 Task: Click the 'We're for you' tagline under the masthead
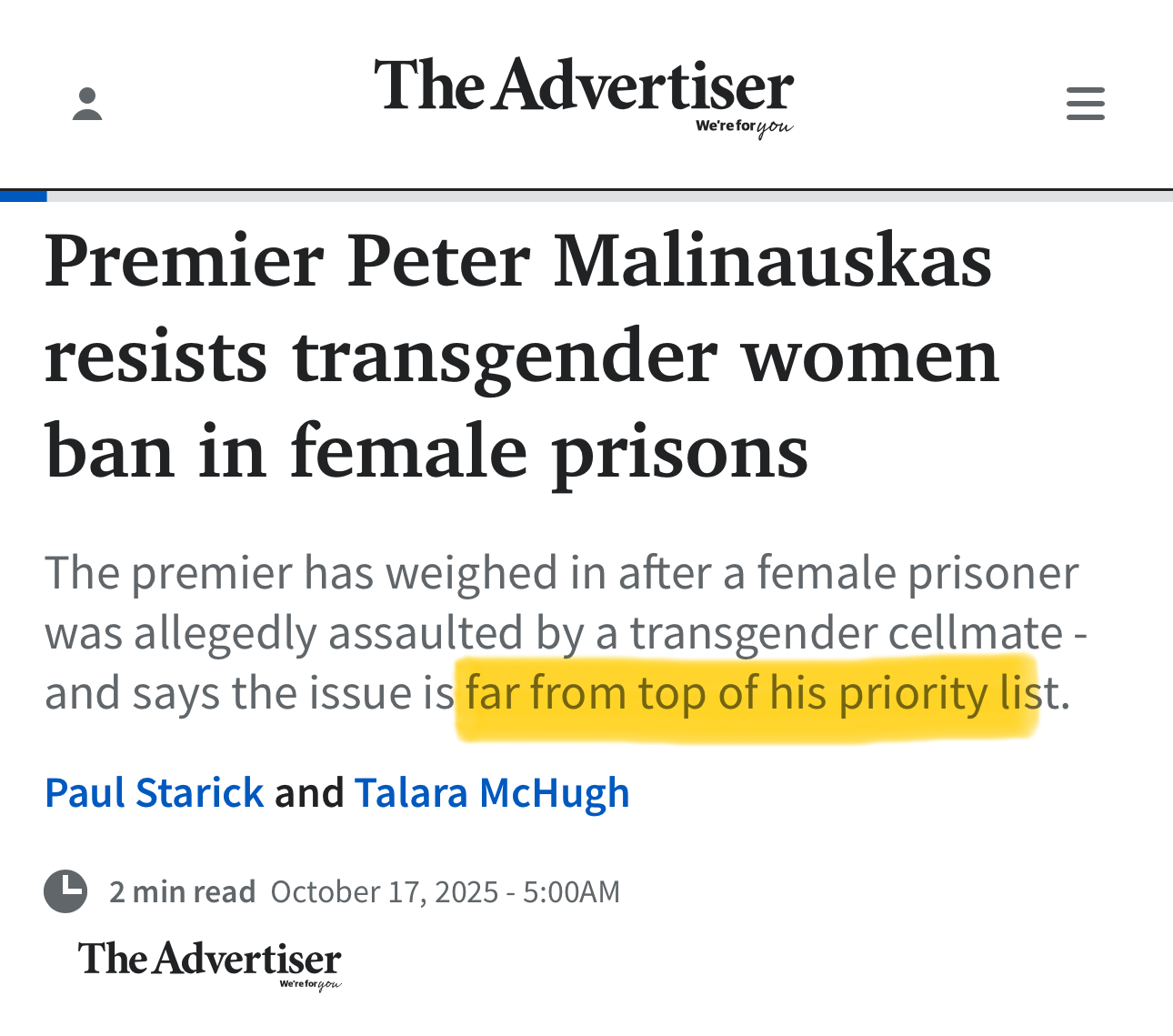click(x=744, y=127)
